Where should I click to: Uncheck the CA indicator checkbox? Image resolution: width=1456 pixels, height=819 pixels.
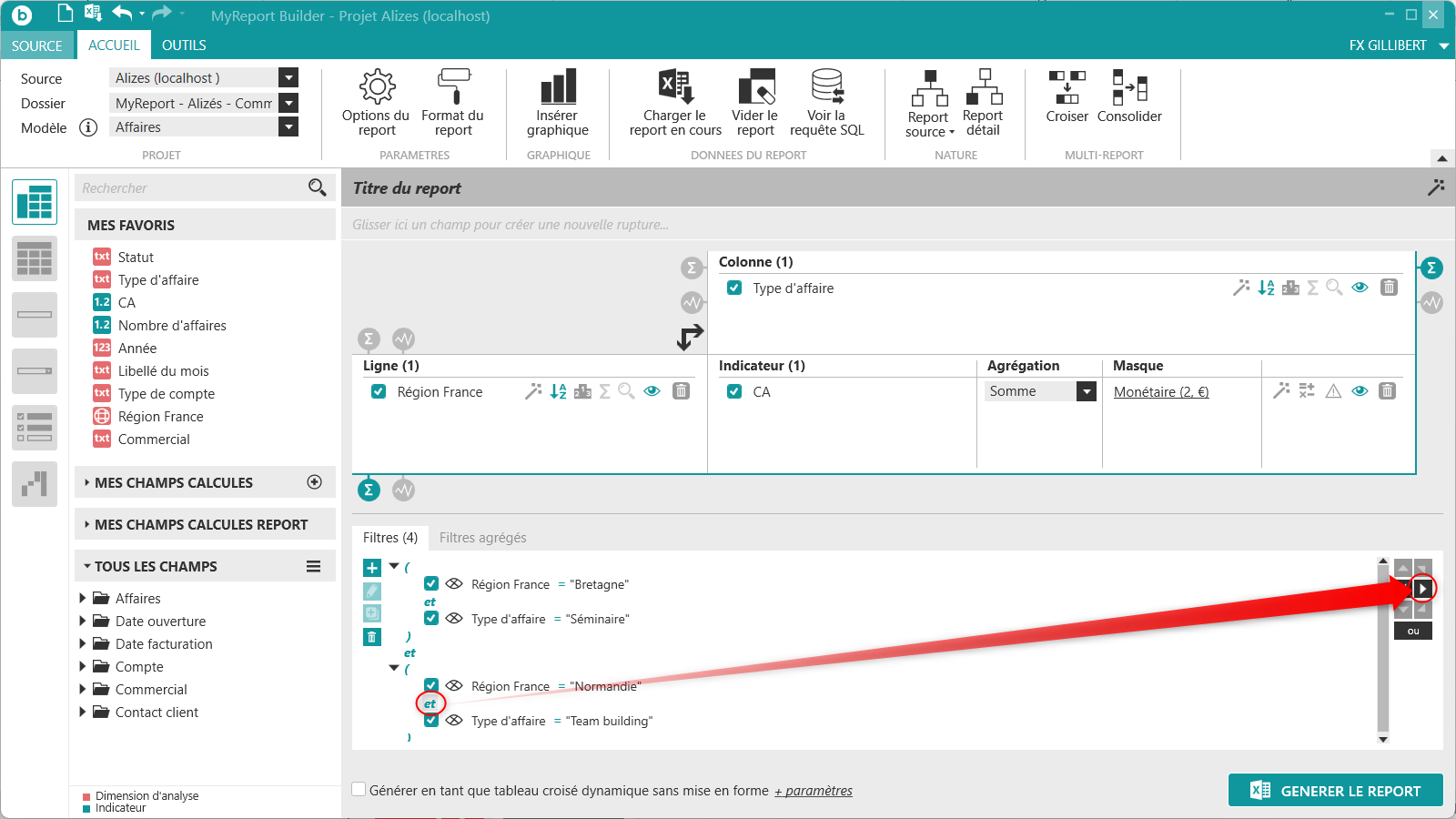click(734, 391)
